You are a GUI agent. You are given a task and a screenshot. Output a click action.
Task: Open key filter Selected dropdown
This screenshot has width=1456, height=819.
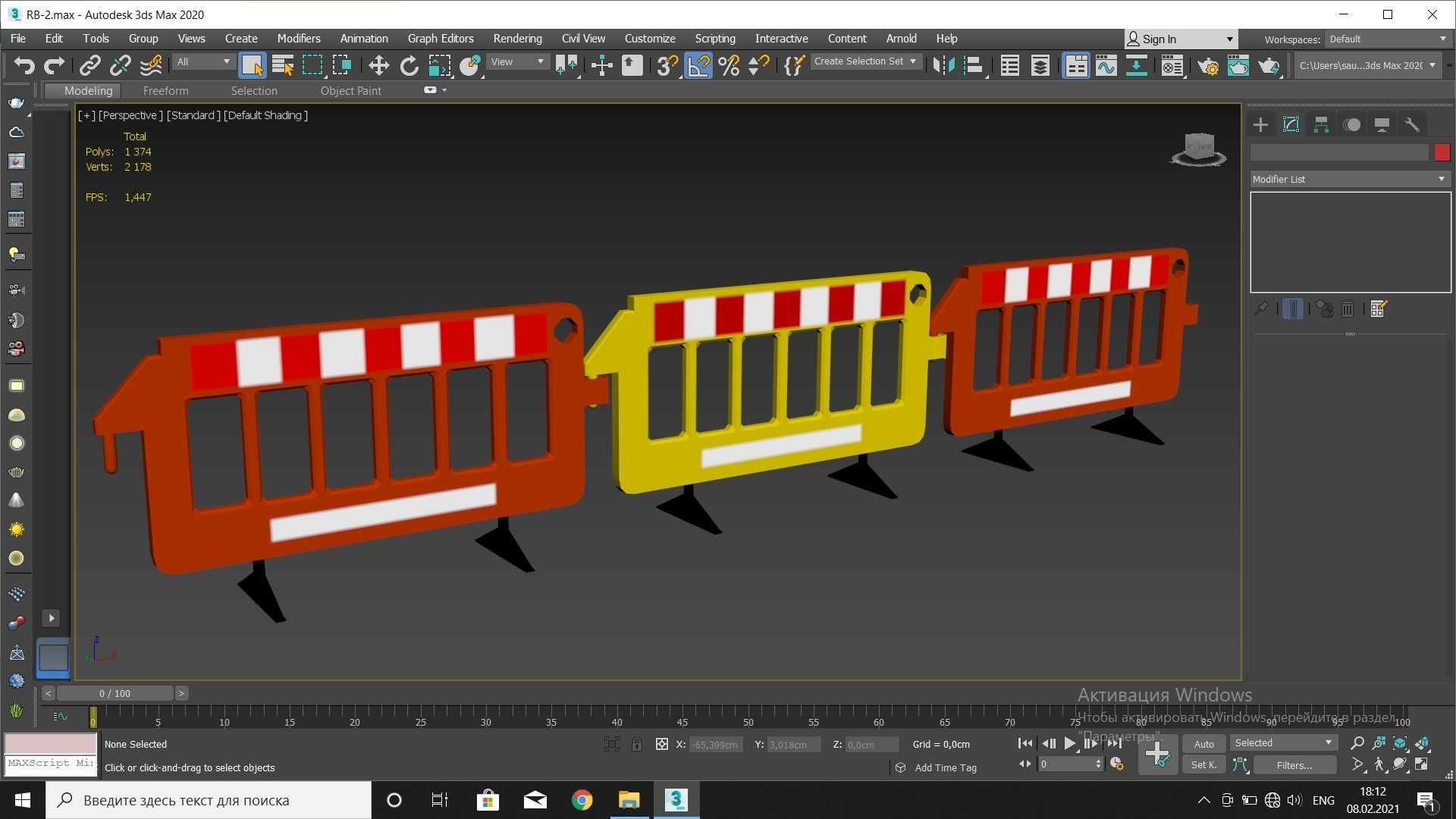tap(1282, 742)
